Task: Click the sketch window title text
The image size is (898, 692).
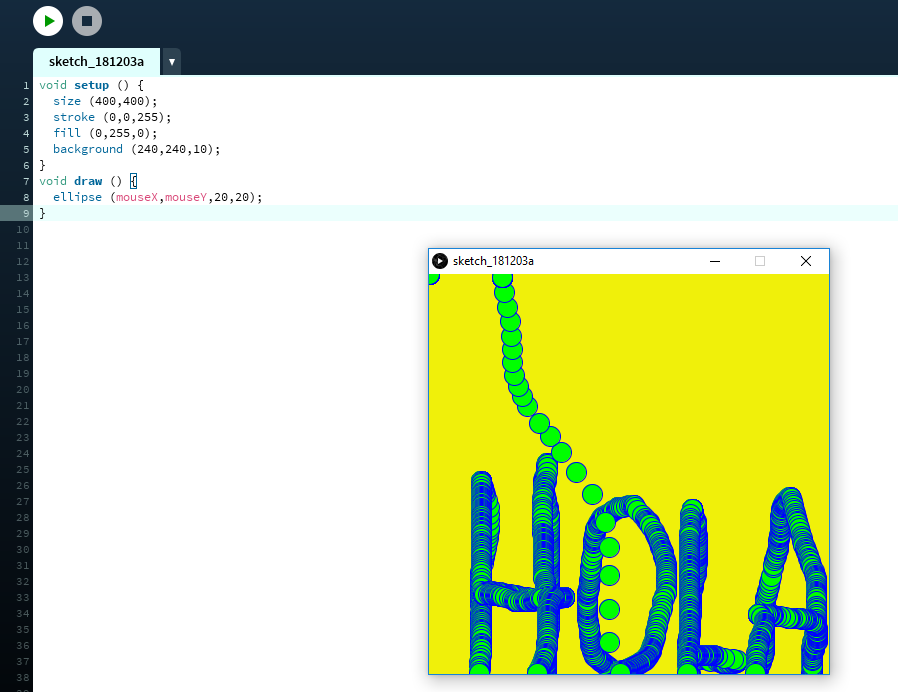Action: click(x=493, y=261)
